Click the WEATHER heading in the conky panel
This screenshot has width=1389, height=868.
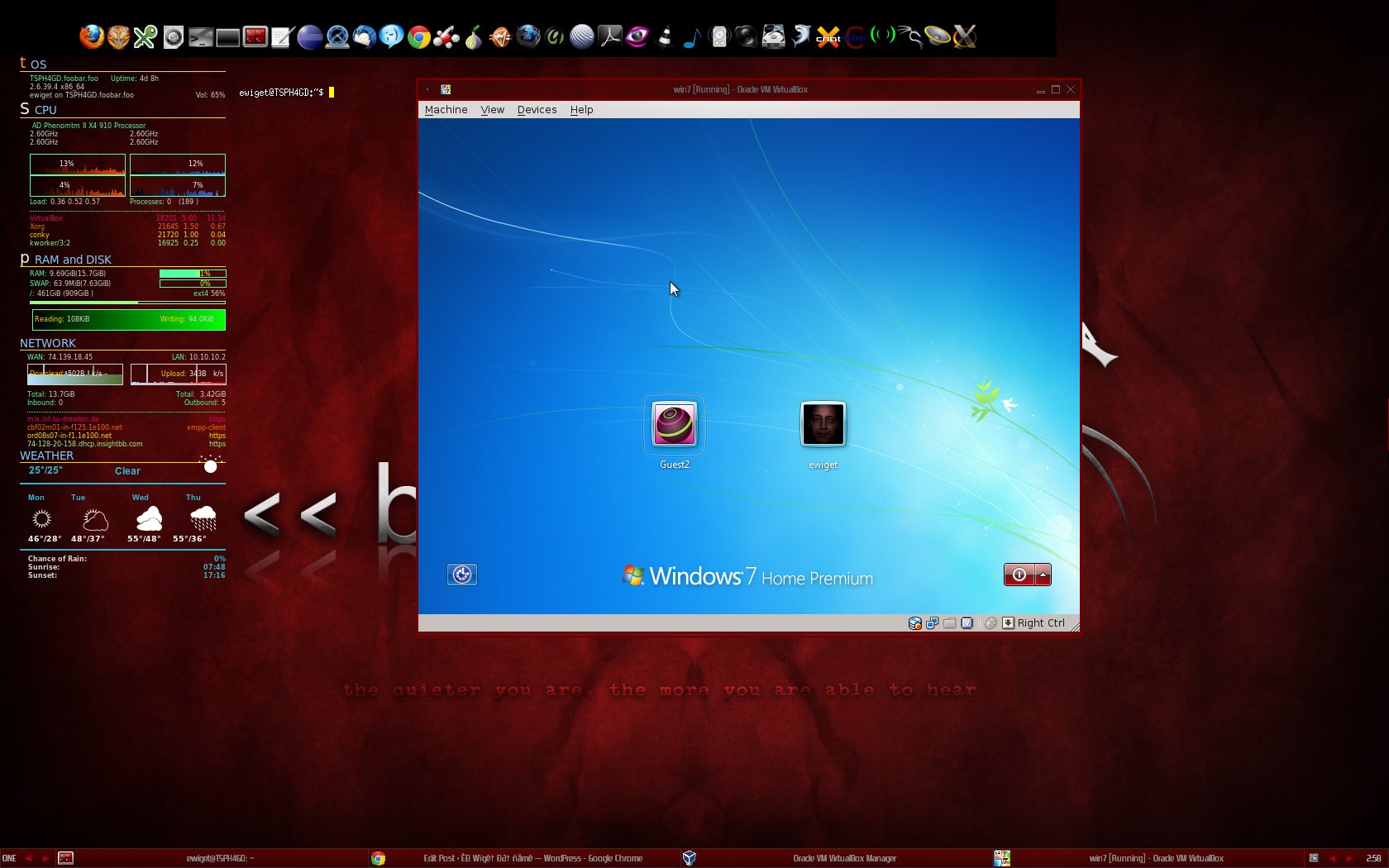46,455
